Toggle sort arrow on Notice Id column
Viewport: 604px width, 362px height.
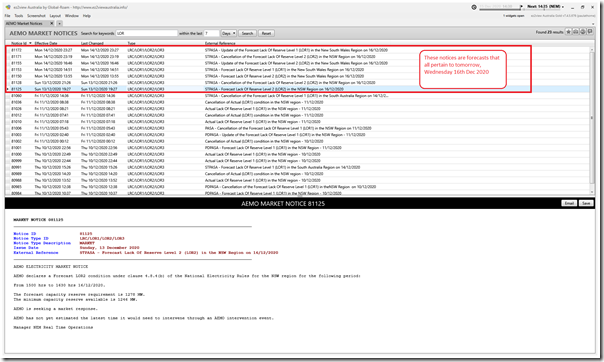pos(30,43)
